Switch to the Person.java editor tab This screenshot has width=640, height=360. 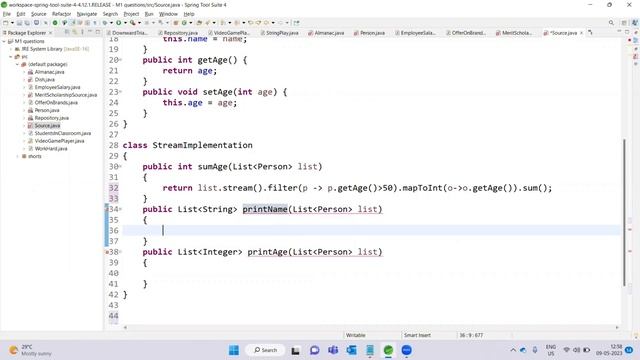[x=369, y=33]
